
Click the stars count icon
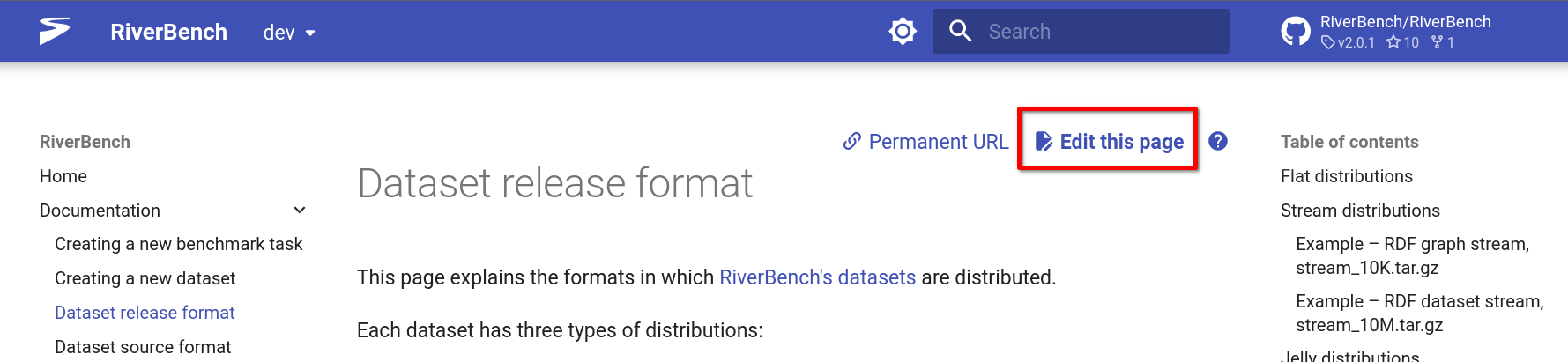click(1393, 42)
